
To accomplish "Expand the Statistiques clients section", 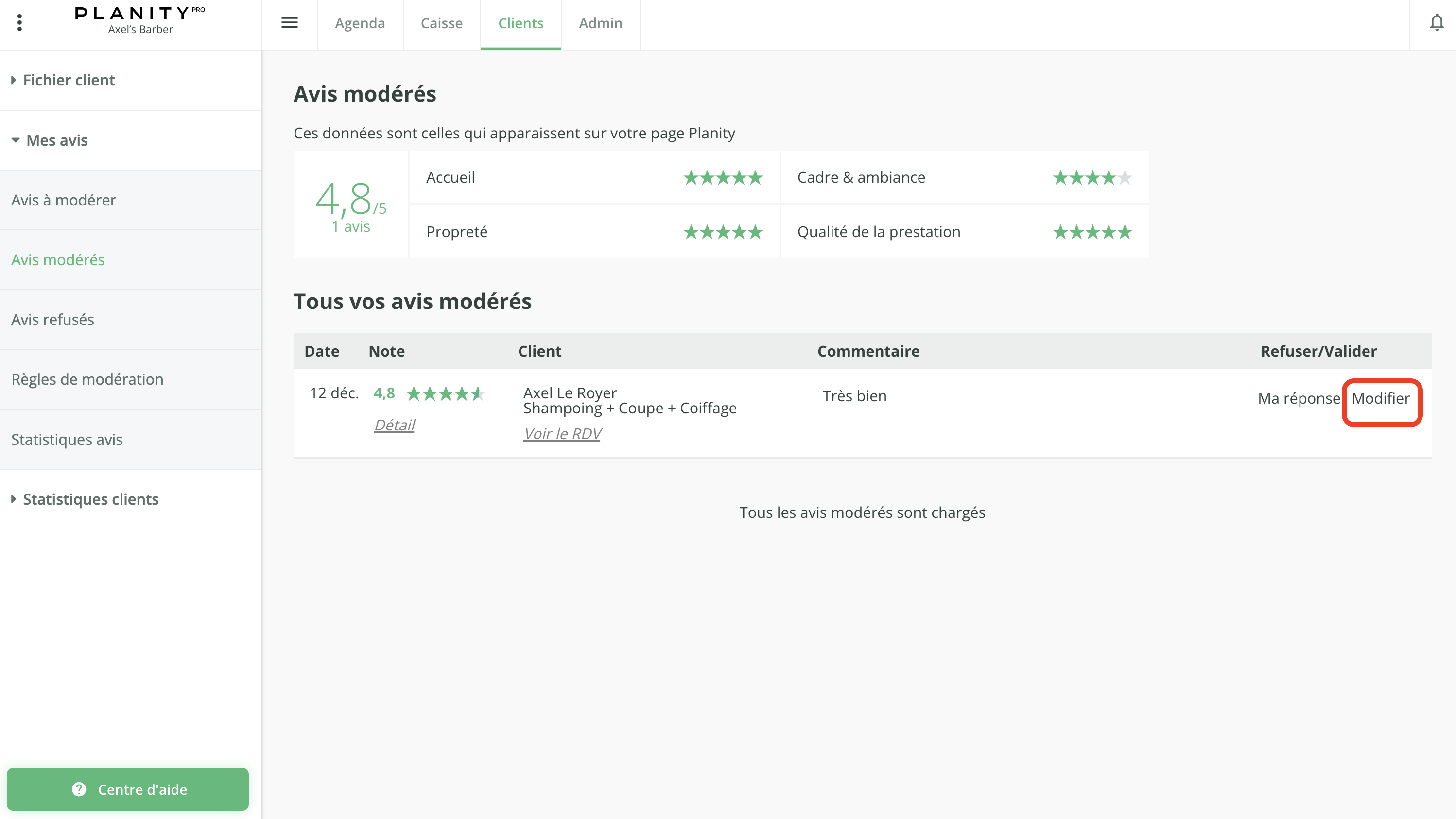I will (x=90, y=499).
